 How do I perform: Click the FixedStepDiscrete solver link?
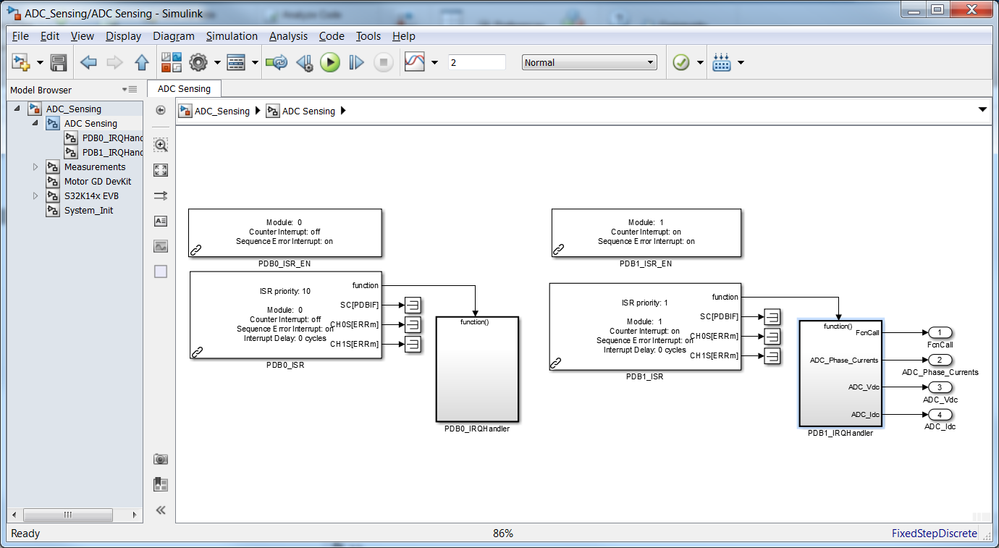934,533
